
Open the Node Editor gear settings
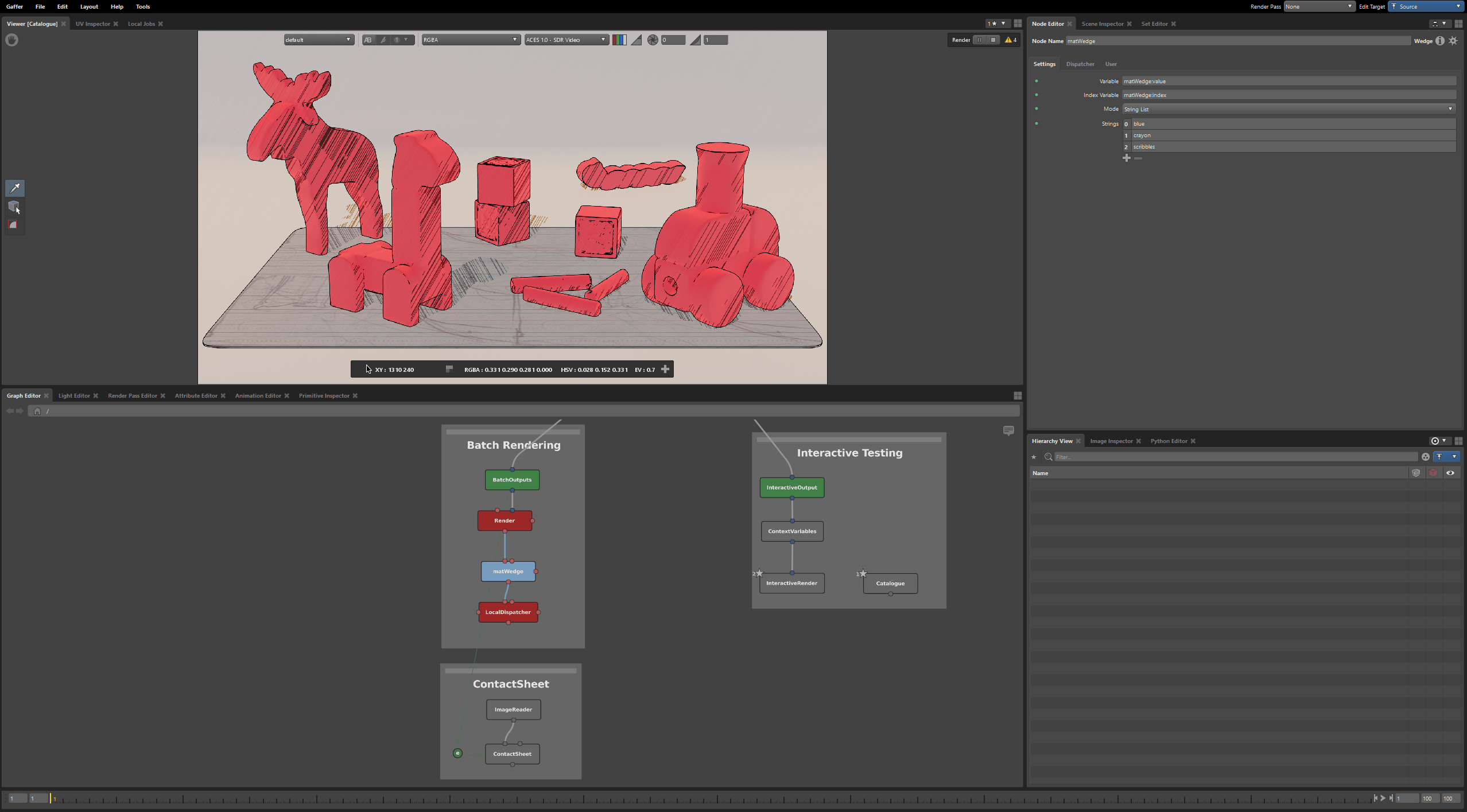pos(1453,41)
